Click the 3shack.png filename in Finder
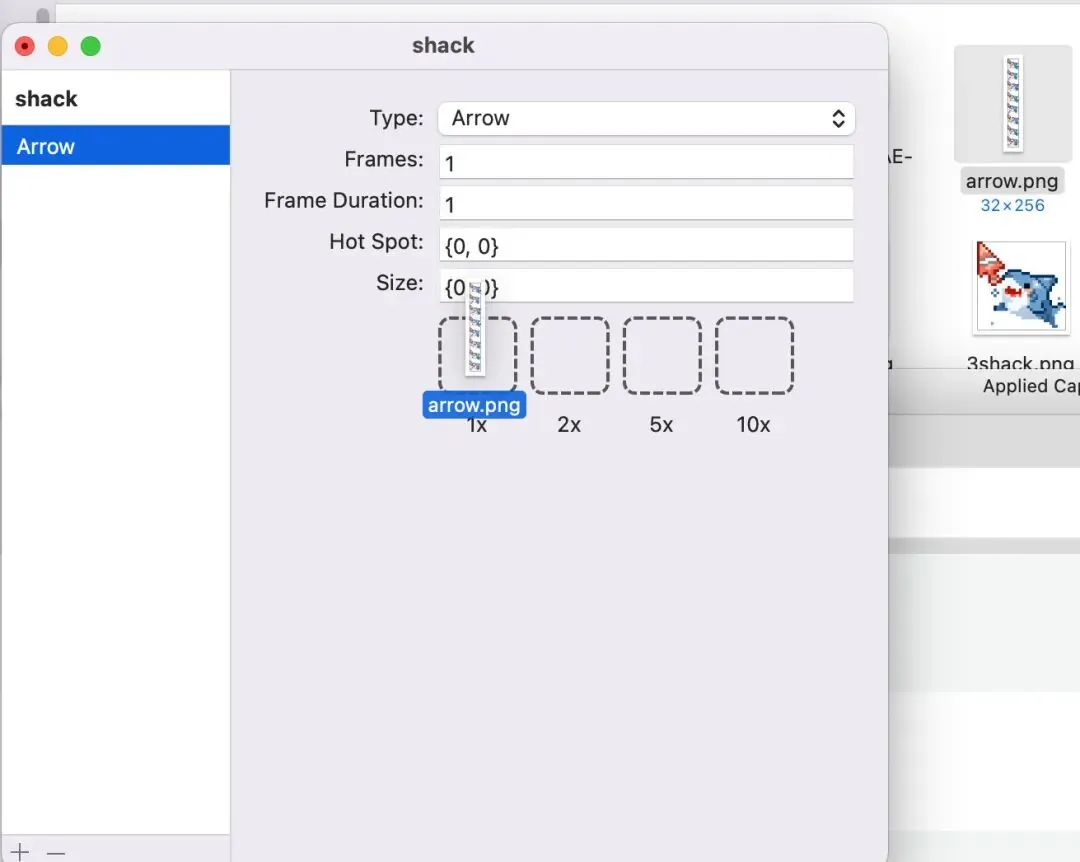Screen dimensions: 1080x862 click(x=1020, y=362)
